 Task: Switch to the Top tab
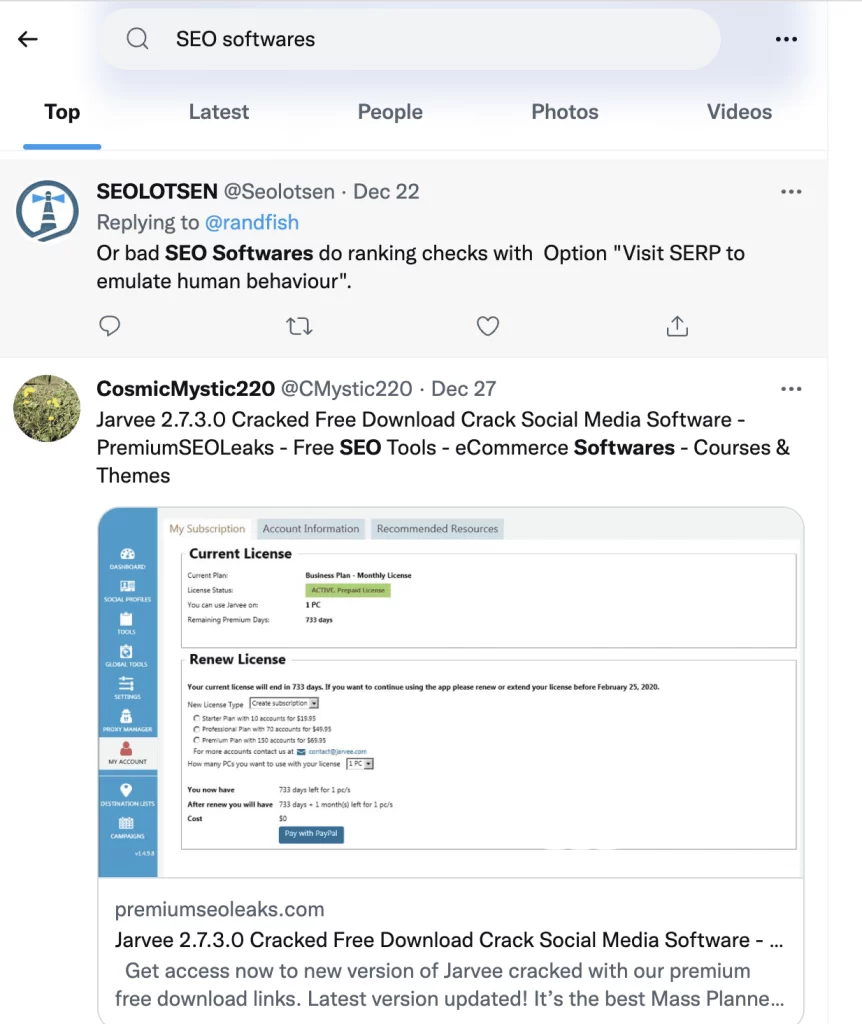tap(62, 112)
